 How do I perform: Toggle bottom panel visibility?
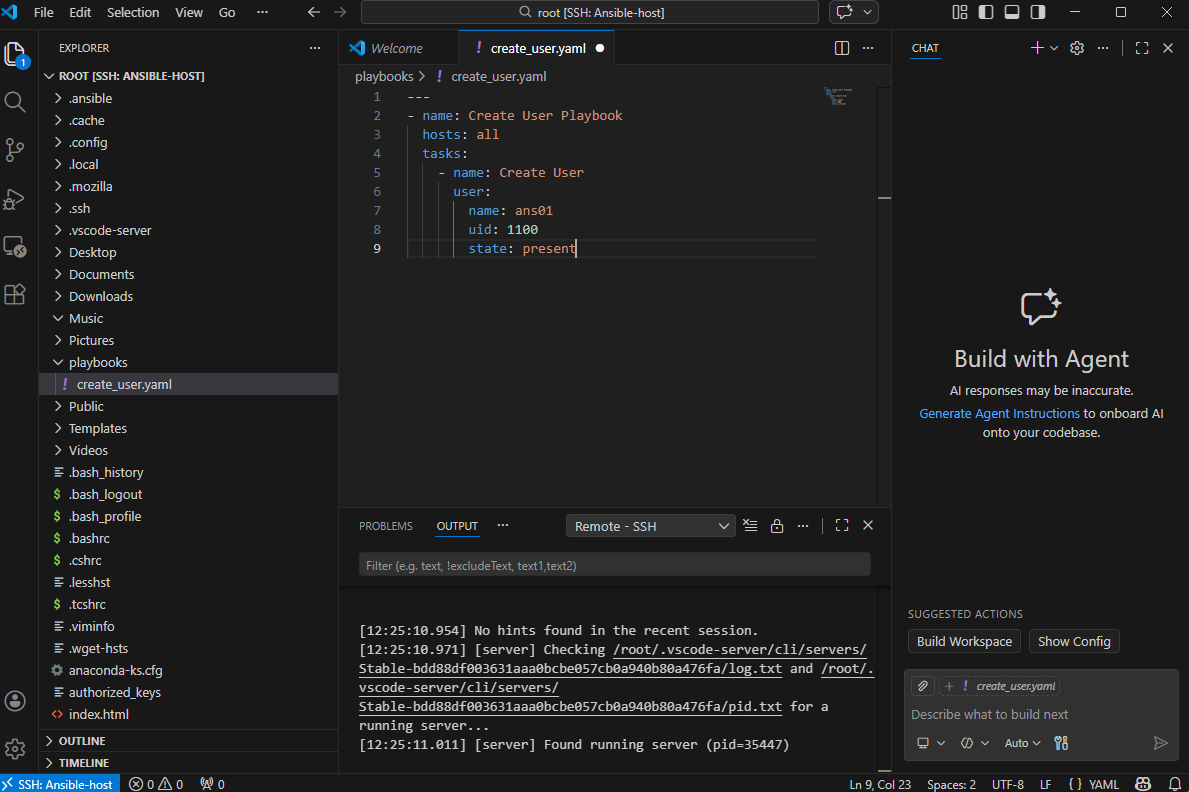(x=1012, y=12)
